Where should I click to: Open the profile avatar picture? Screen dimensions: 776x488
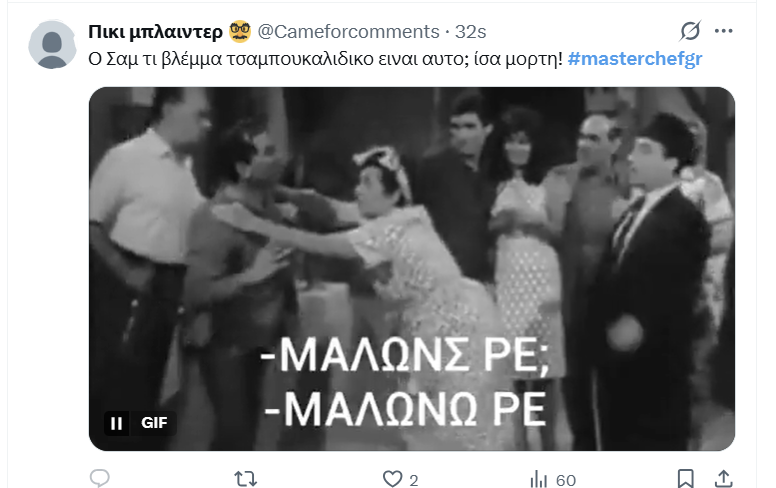click(x=52, y=45)
